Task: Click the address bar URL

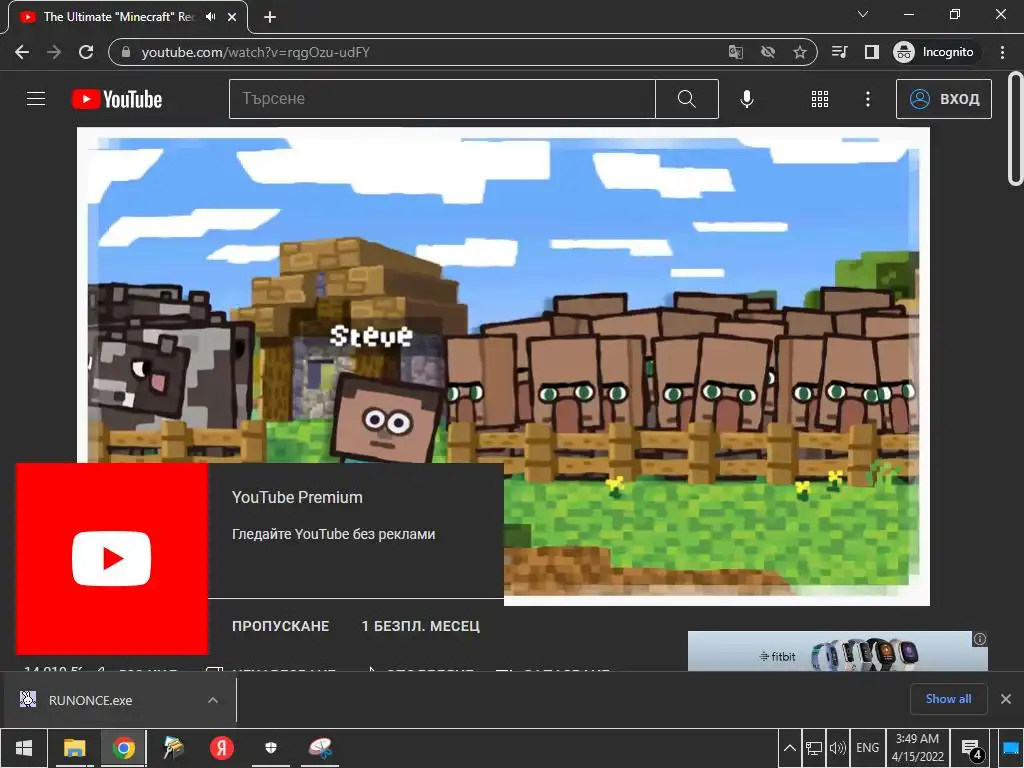Action: click(256, 52)
